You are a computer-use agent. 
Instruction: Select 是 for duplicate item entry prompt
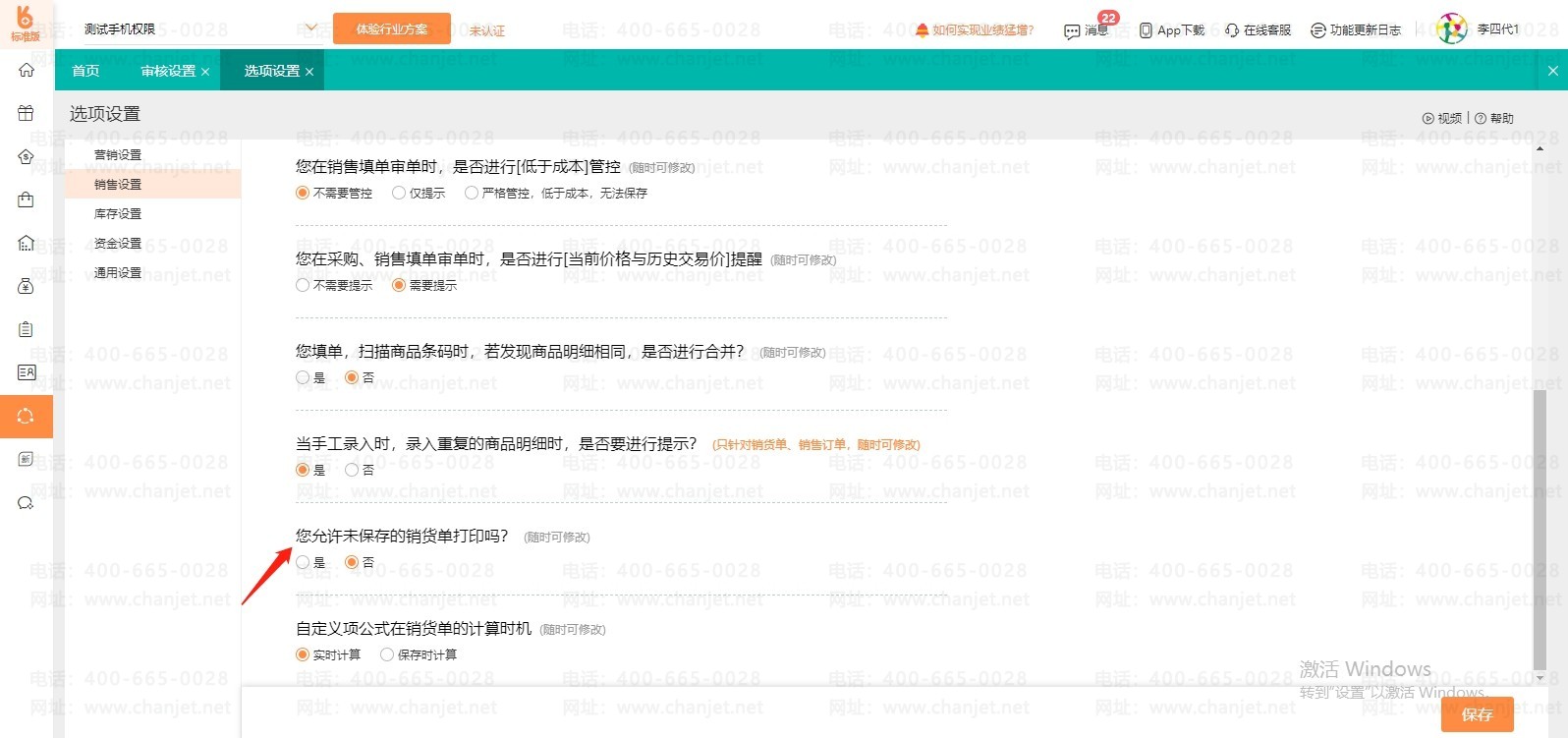(303, 470)
